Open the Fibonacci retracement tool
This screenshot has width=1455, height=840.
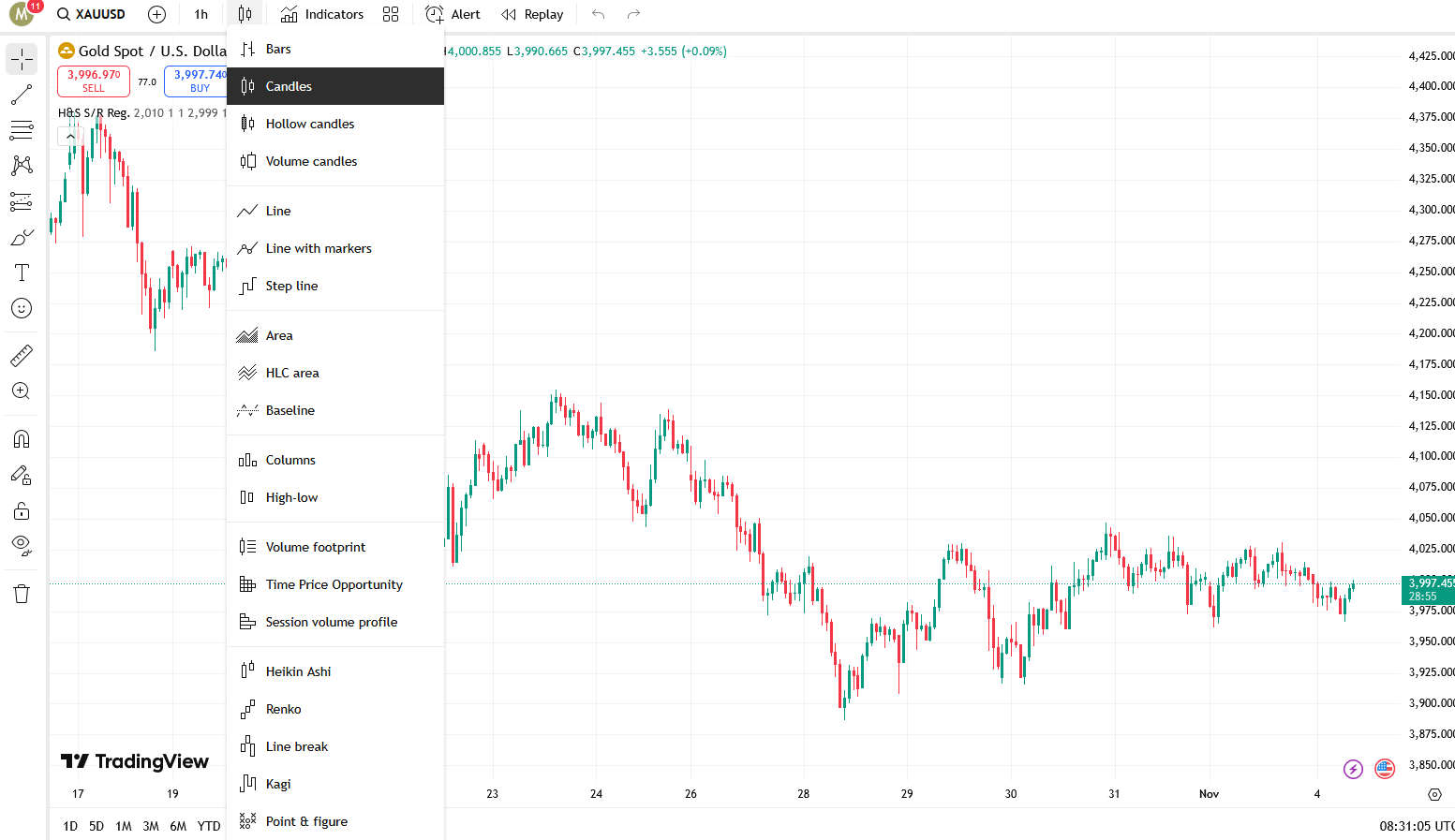click(x=22, y=130)
